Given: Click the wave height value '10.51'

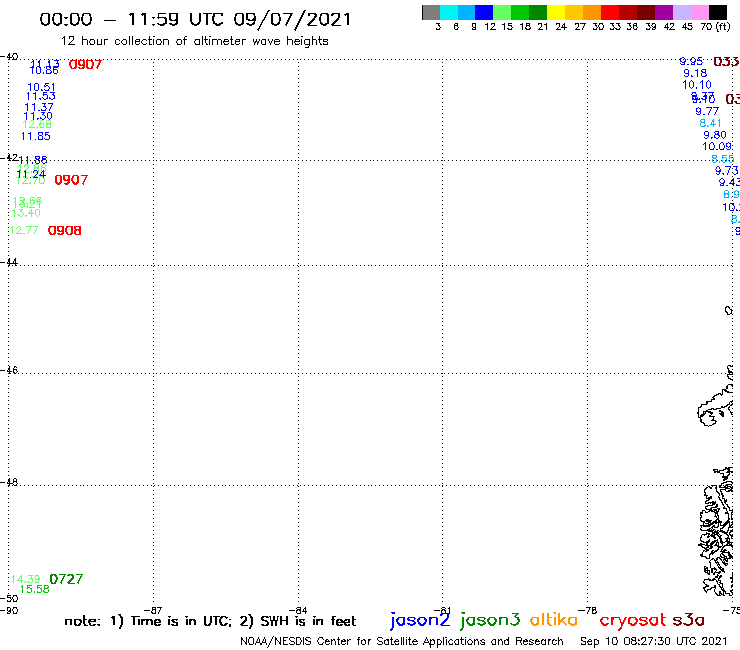Looking at the screenshot, I should point(41,87).
